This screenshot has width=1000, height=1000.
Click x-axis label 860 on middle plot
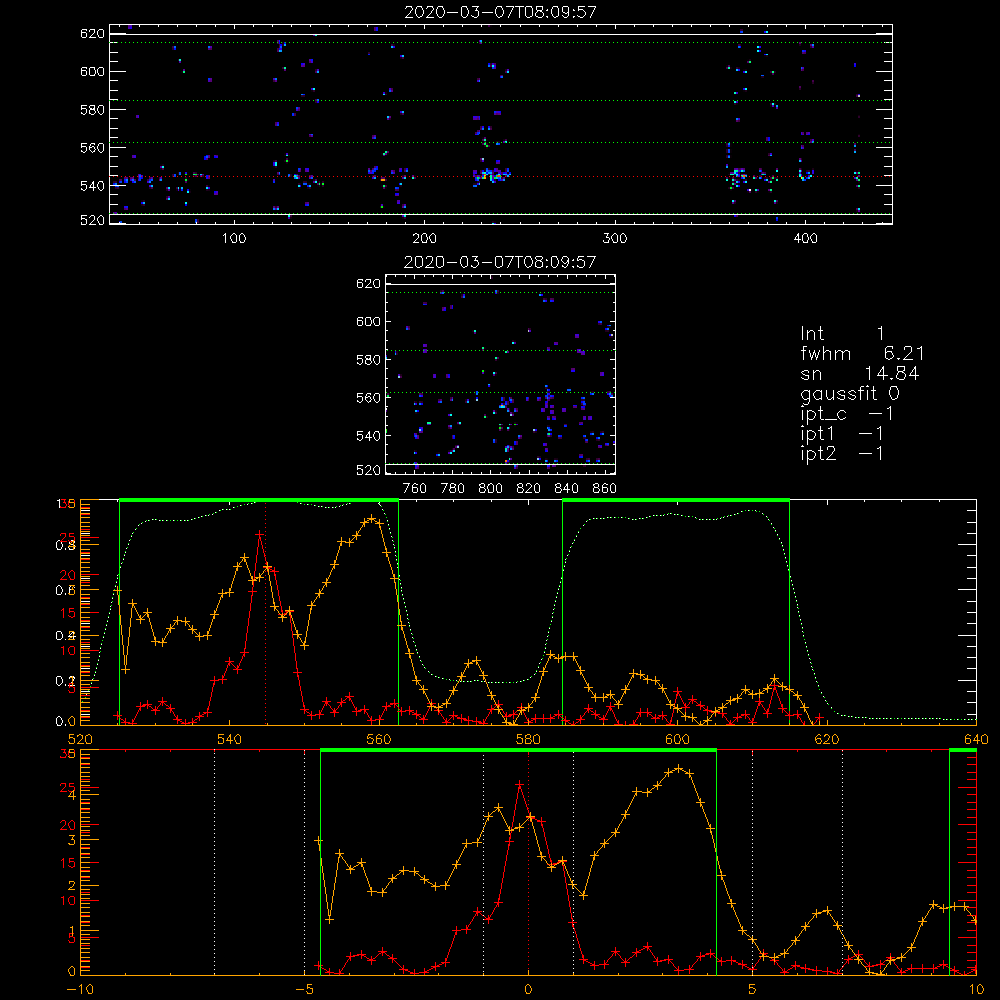click(x=604, y=489)
